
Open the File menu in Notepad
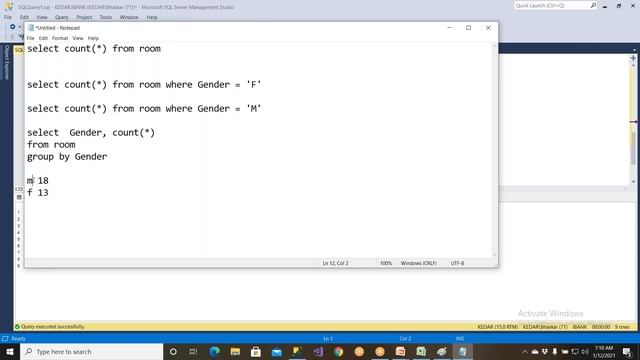click(x=30, y=38)
